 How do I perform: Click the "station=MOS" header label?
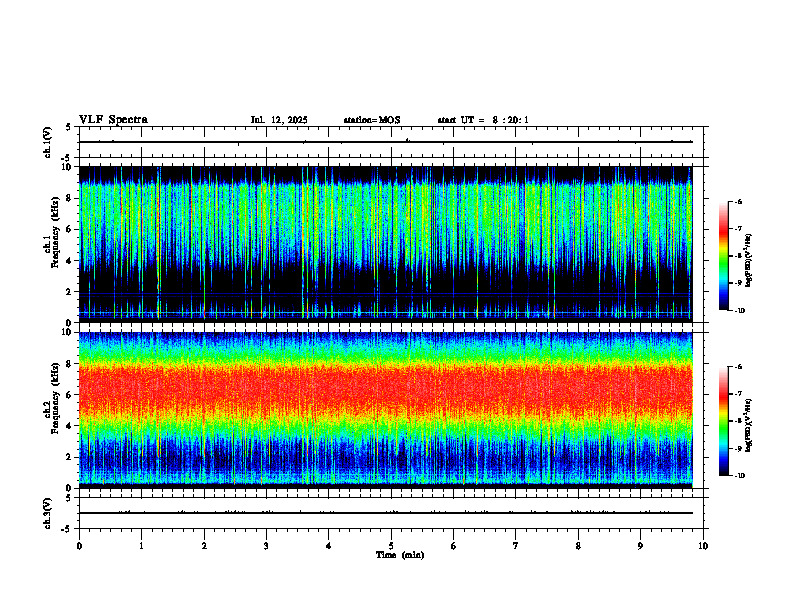(x=372, y=120)
